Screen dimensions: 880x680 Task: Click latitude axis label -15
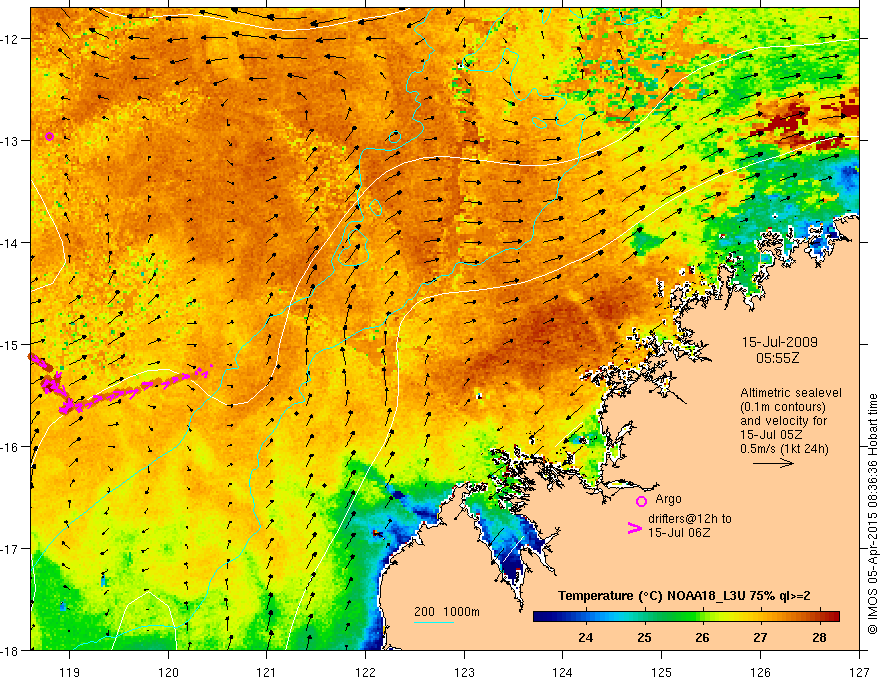pyautogui.click(x=12, y=344)
